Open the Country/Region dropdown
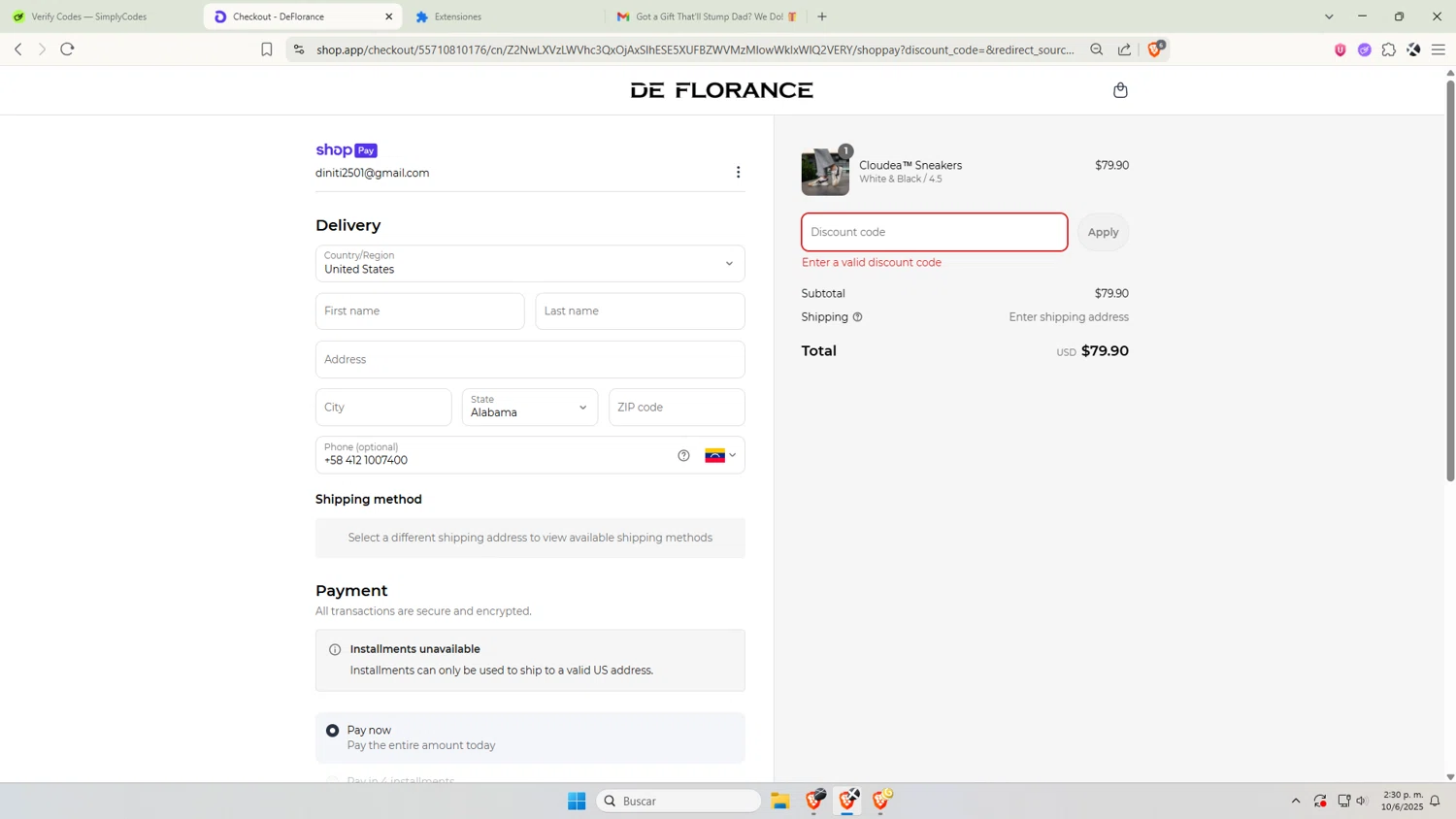Viewport: 1456px width, 819px height. [x=530, y=264]
